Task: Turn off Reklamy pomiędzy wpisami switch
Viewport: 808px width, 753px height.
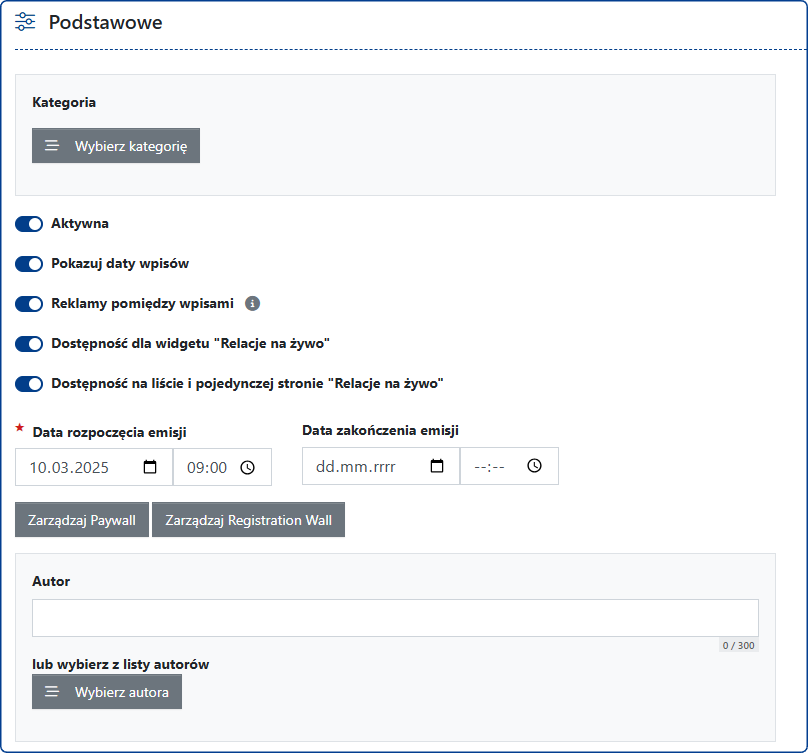Action: [29, 304]
